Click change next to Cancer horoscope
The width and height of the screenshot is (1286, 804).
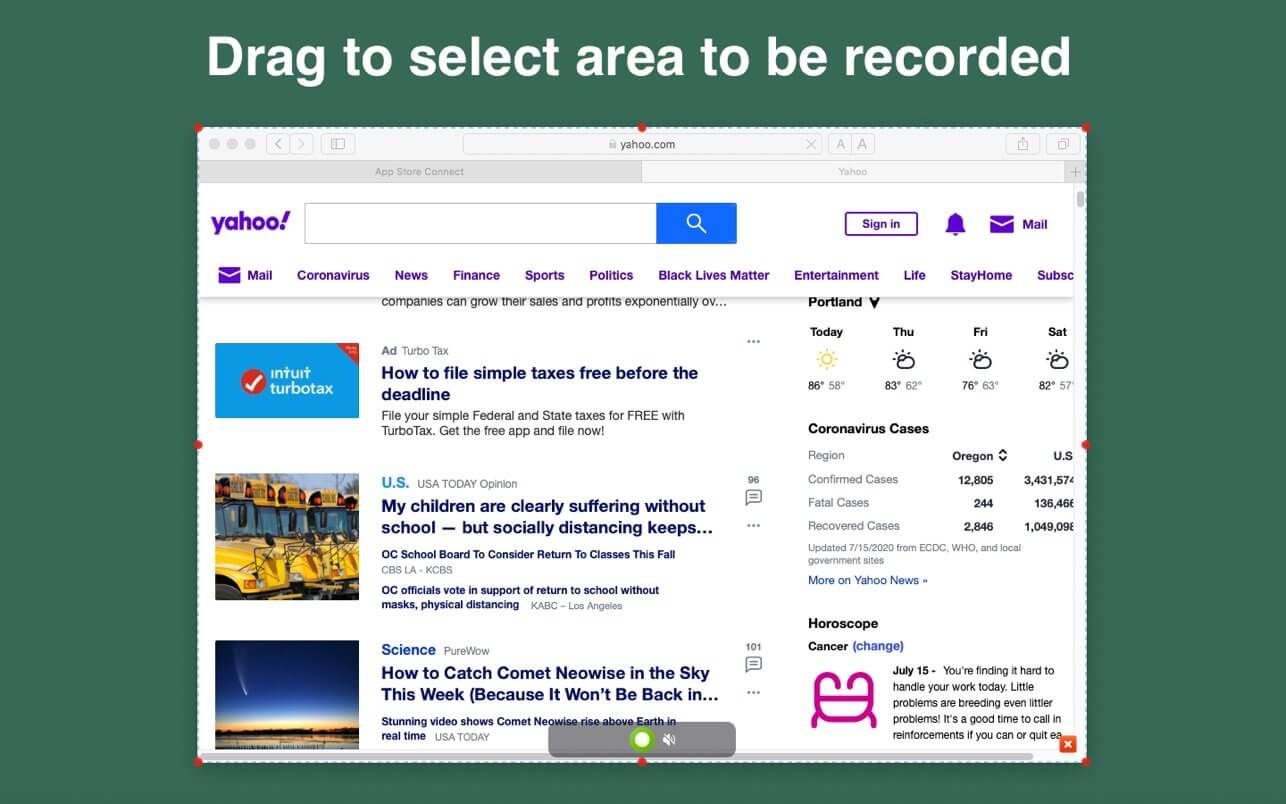[x=878, y=646]
